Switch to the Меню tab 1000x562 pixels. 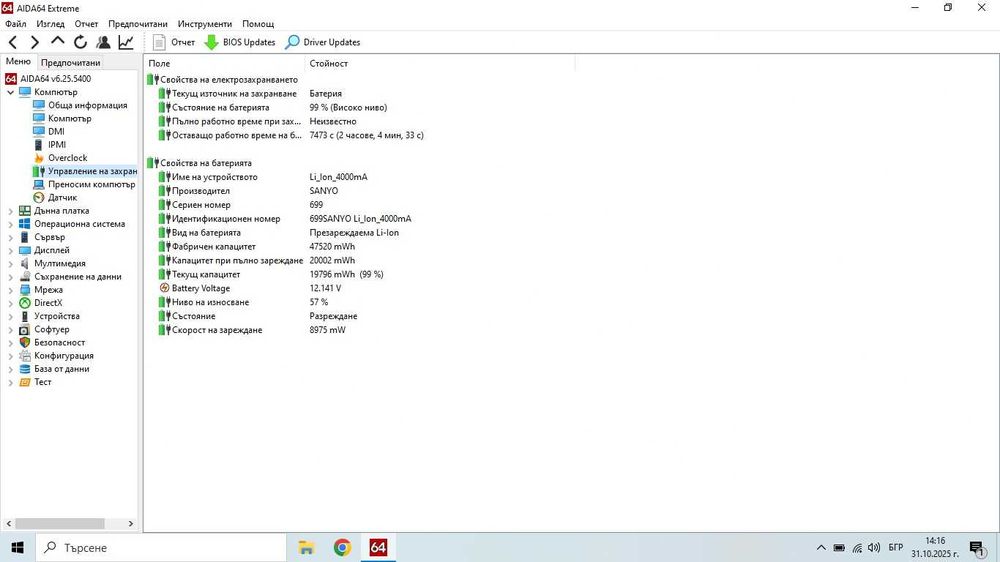18,62
